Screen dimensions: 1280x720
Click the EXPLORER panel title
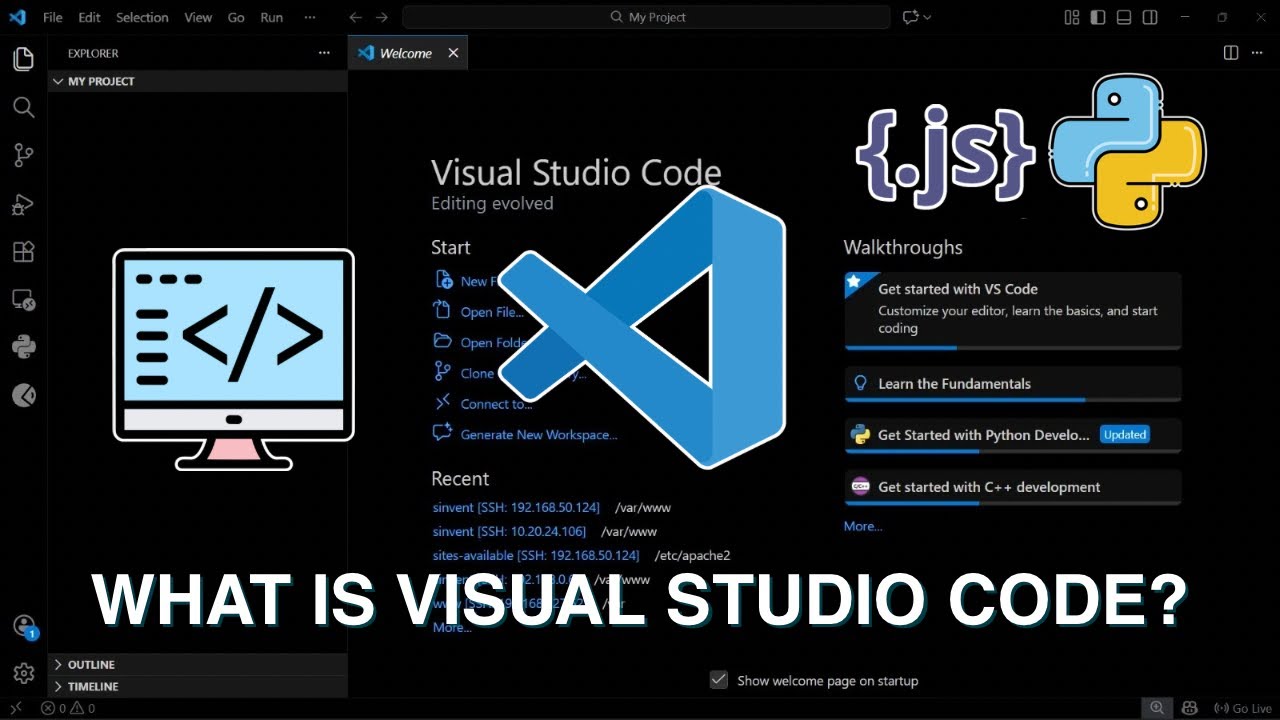pos(93,53)
